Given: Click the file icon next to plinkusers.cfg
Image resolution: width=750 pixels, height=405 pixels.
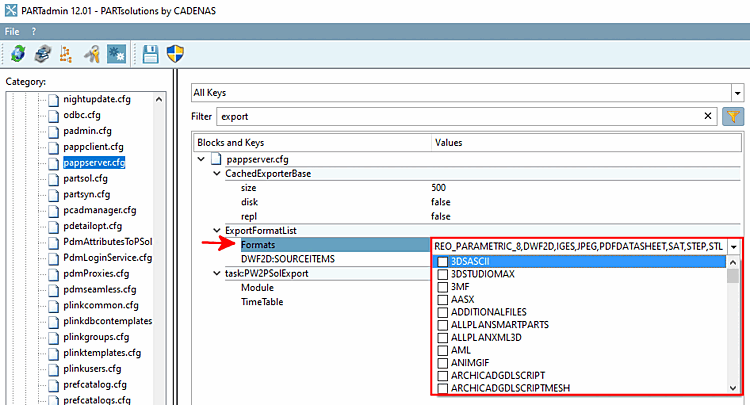Looking at the screenshot, I should click(x=54, y=369).
